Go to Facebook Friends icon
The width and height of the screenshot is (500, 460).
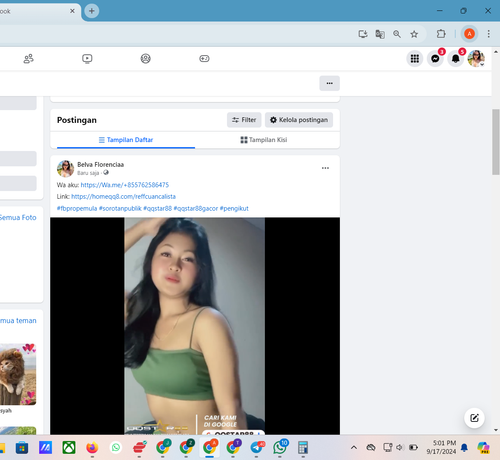pyautogui.click(x=28, y=59)
